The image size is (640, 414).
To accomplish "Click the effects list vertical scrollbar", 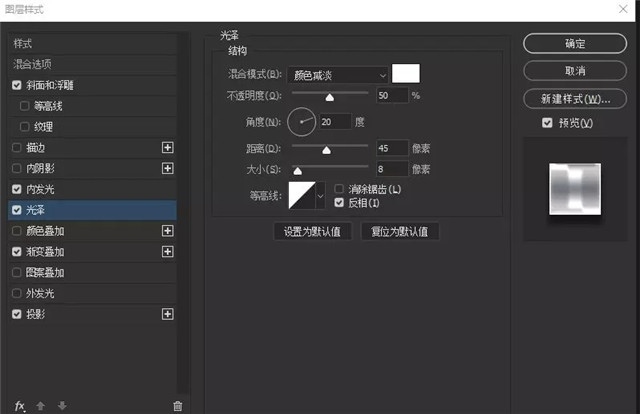I will coord(184,212).
